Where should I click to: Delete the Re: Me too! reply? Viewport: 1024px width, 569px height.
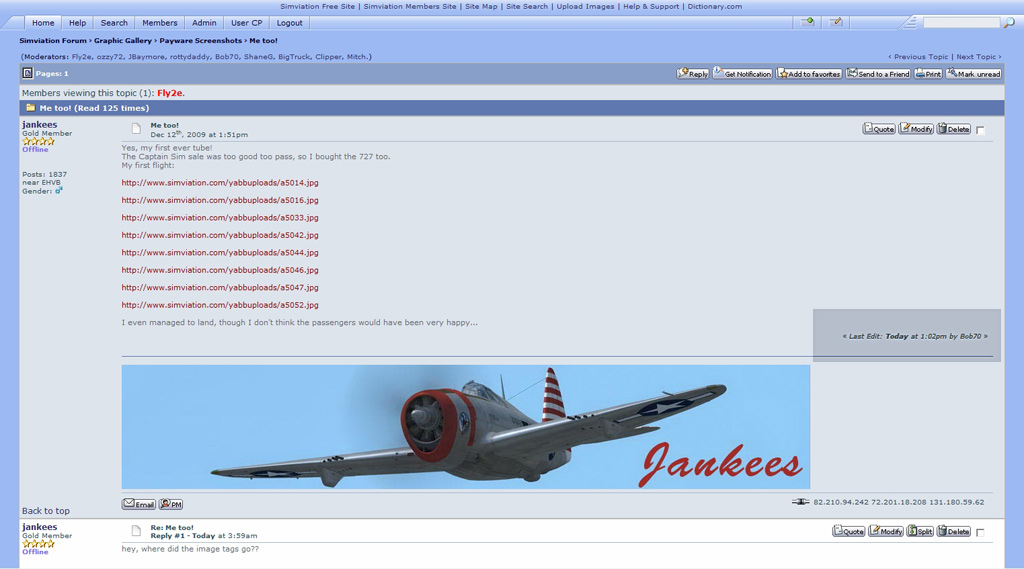pos(954,531)
